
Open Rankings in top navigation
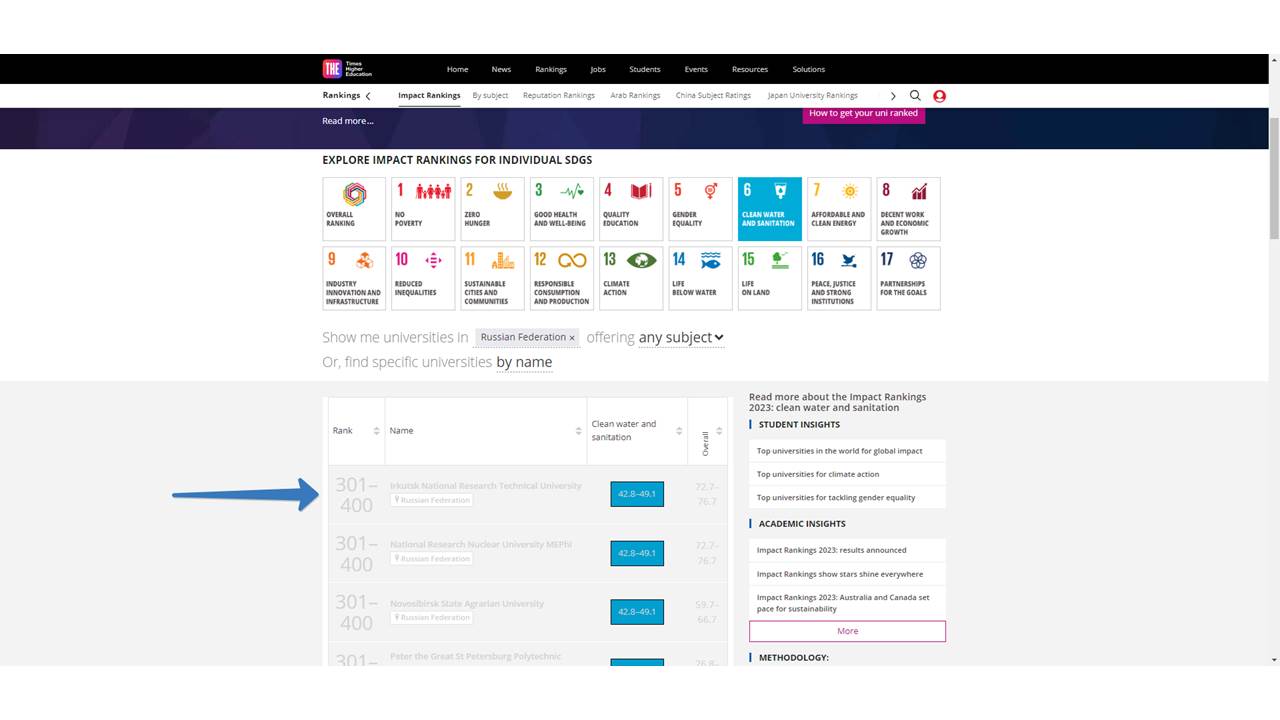pyautogui.click(x=551, y=69)
